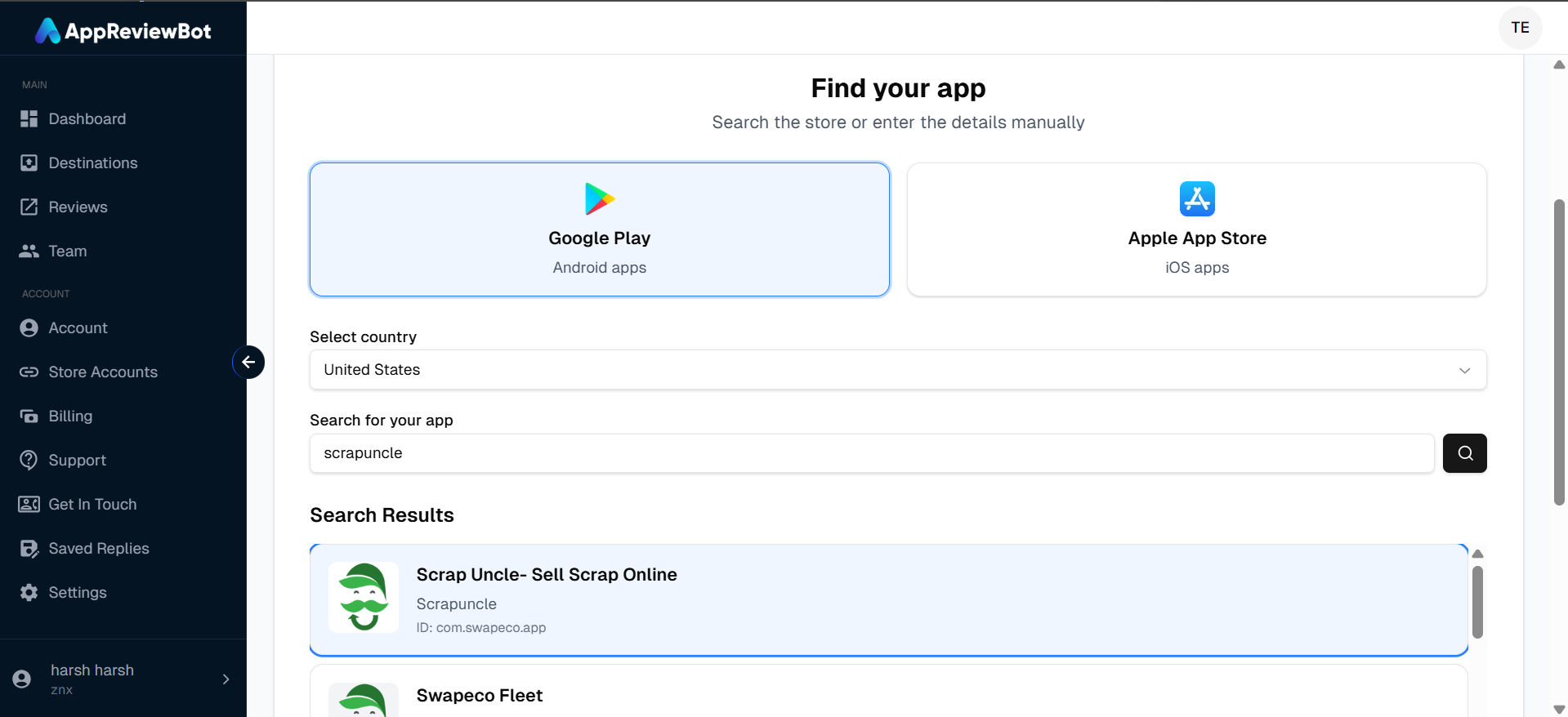The image size is (1568, 717).
Task: Click the Google Play triangle logo
Action: (600, 198)
